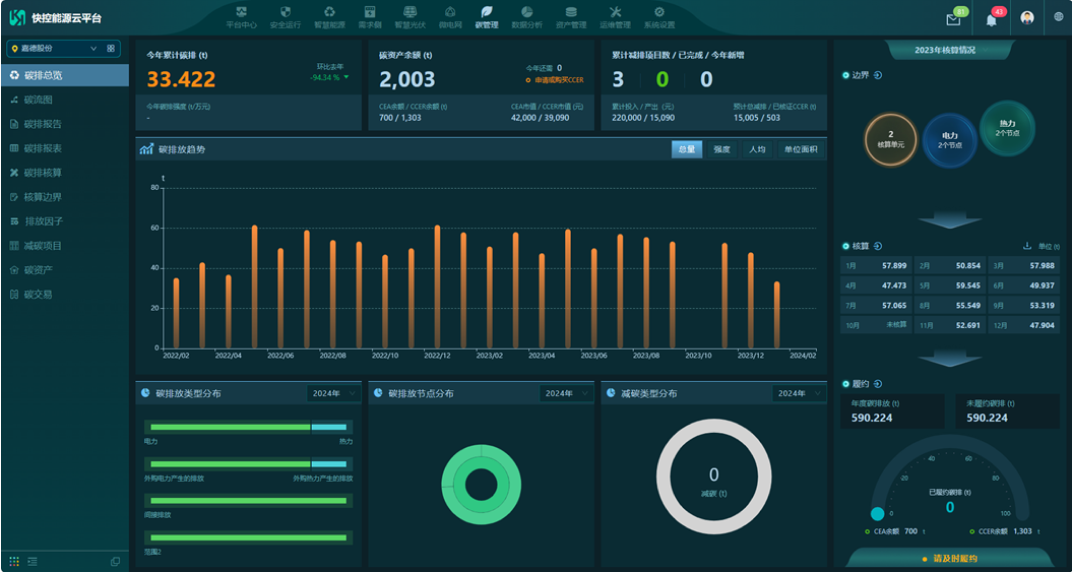This screenshot has width=1072, height=573.
Task: Open year dropdown for 碳排放类型分布
Action: (x=334, y=393)
